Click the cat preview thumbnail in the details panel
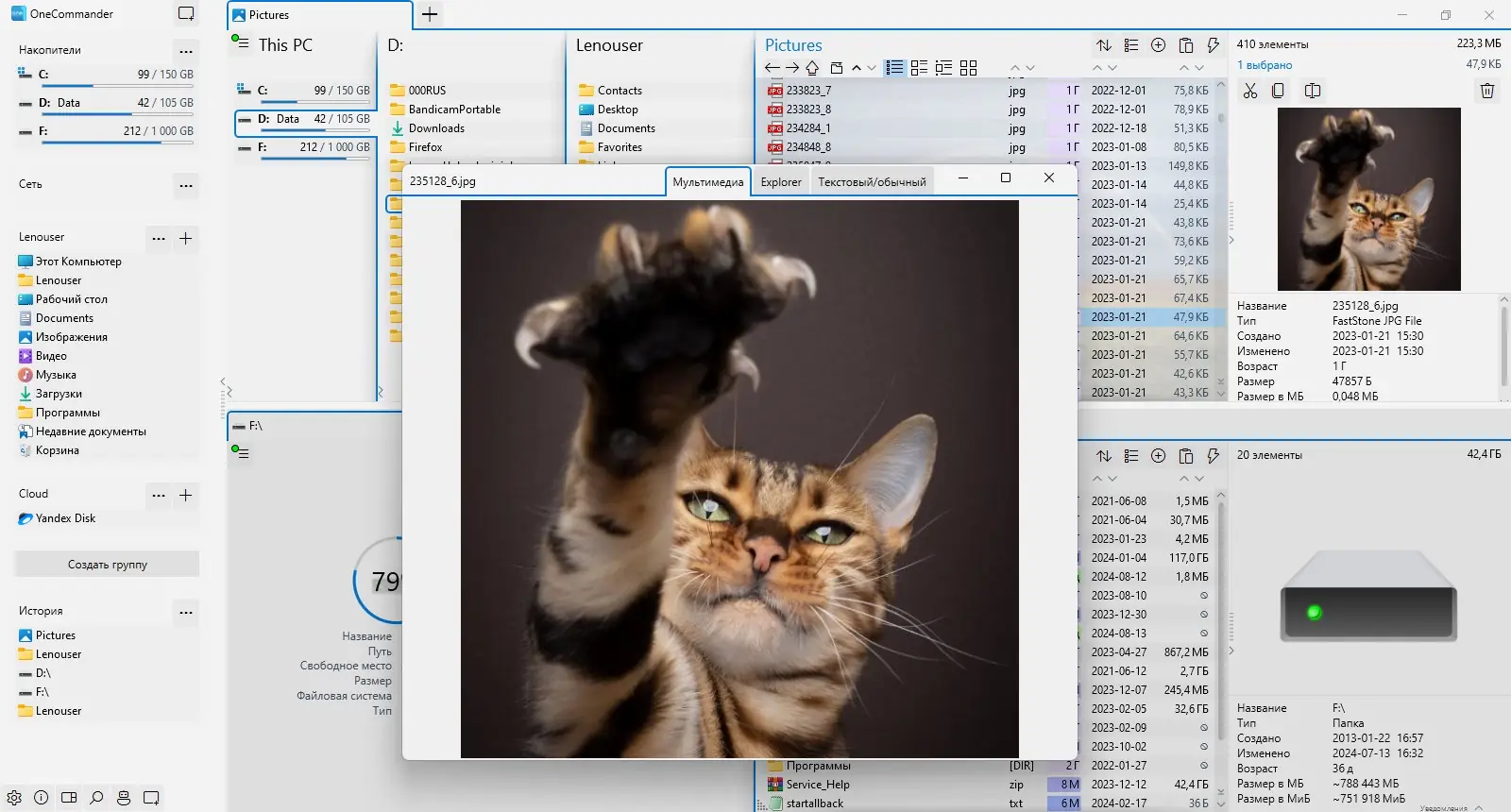Screen dimensions: 1511x812 (x=1368, y=199)
